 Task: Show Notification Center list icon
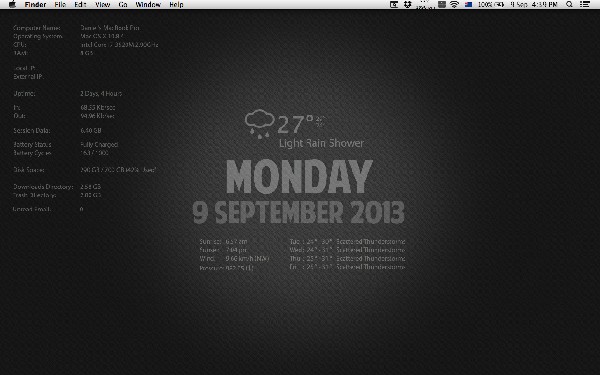coord(585,4)
